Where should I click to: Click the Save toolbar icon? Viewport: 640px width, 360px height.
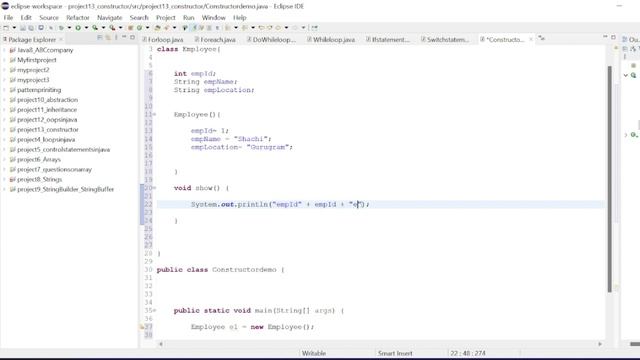(x=22, y=28)
